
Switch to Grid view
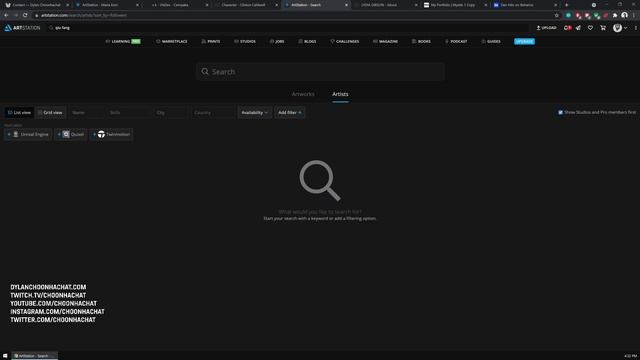50,112
